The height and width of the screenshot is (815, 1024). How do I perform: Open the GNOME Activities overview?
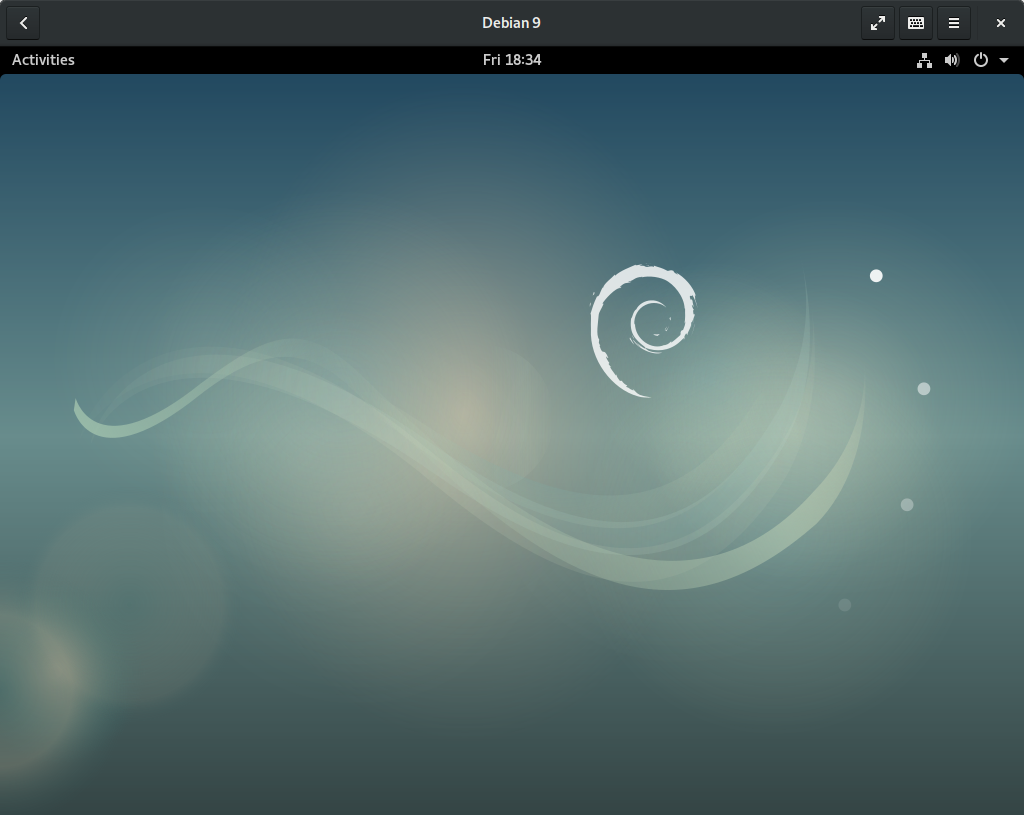click(43, 60)
